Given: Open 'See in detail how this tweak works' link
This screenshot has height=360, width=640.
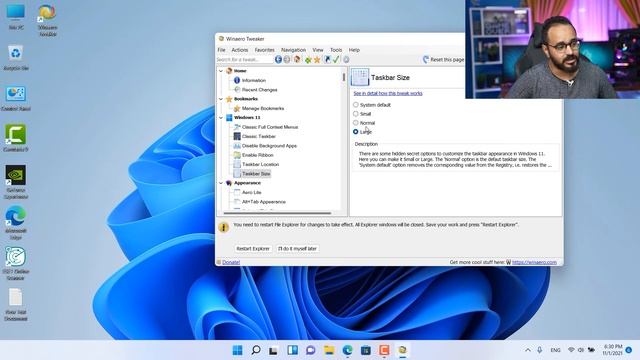Looking at the screenshot, I should click(x=388, y=93).
